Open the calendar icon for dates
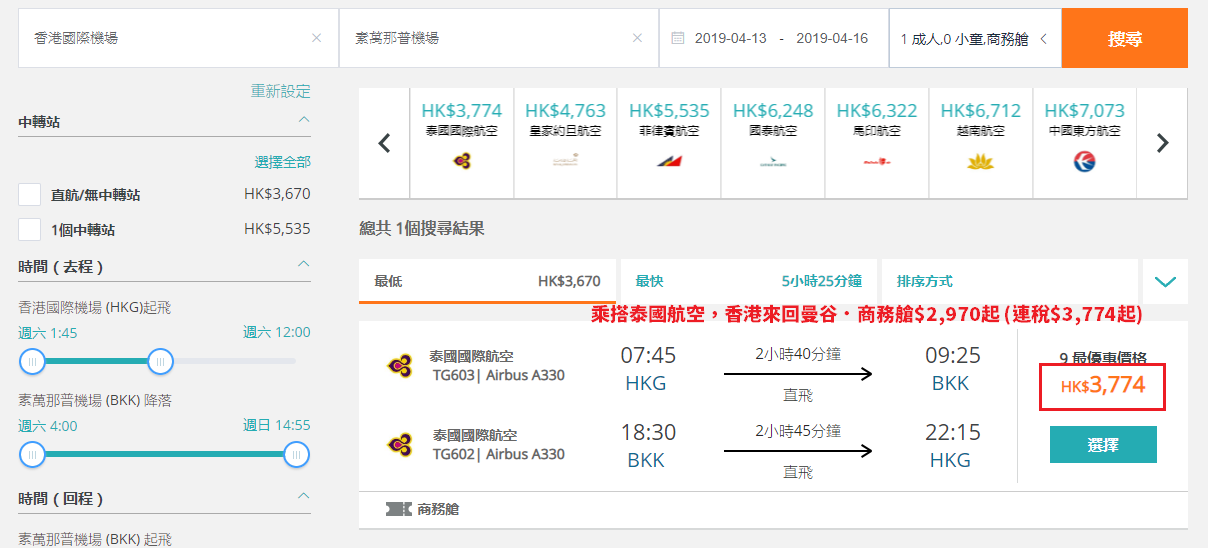The width and height of the screenshot is (1208, 548). tap(678, 38)
